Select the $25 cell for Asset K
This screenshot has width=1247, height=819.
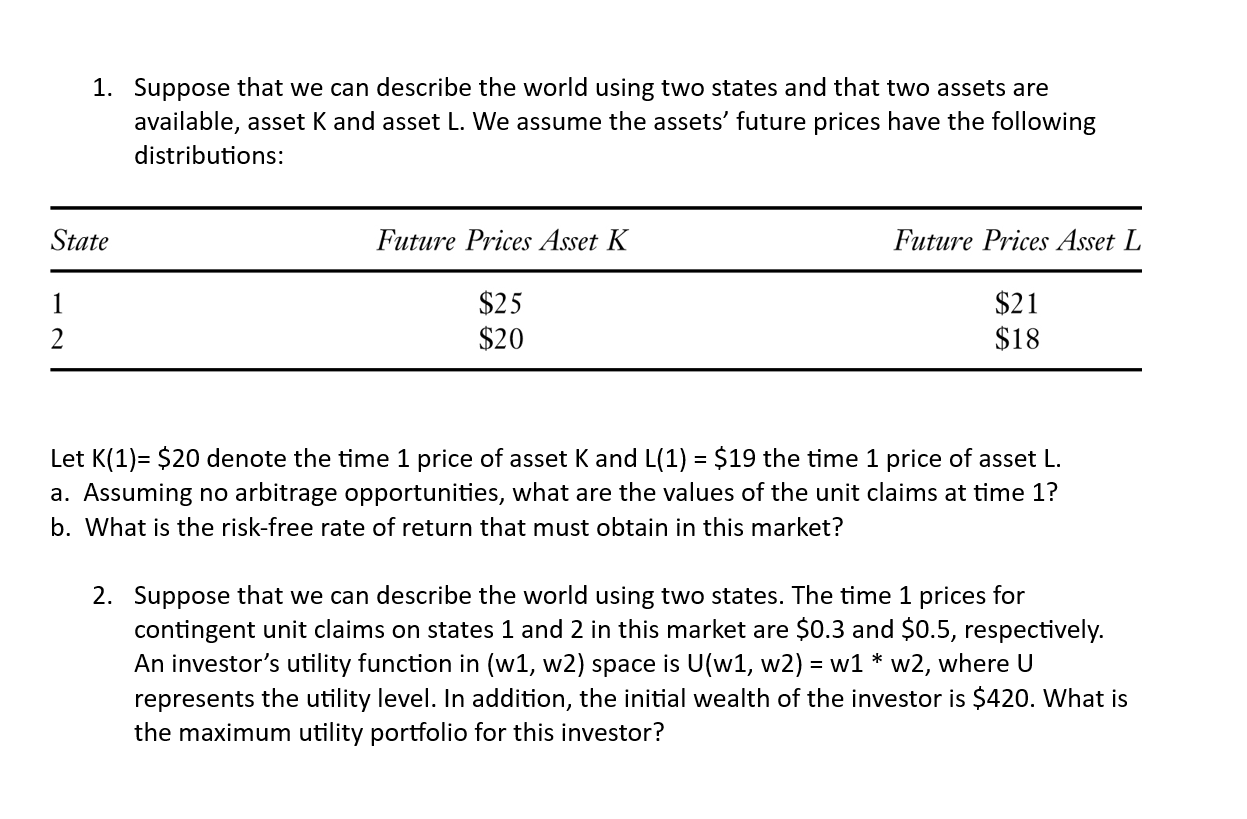click(501, 302)
